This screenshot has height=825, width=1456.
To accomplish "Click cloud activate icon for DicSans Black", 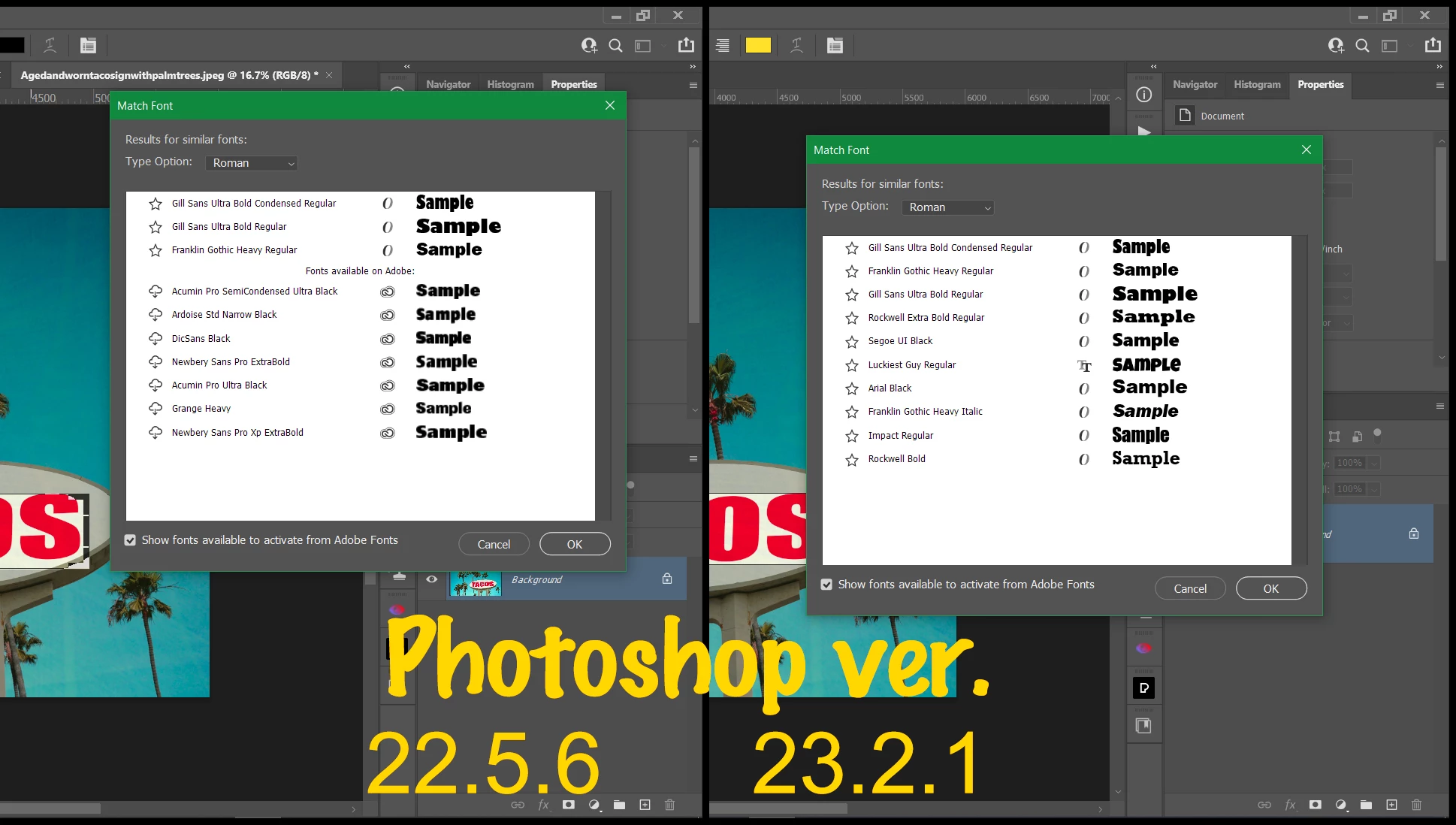I will (x=156, y=338).
